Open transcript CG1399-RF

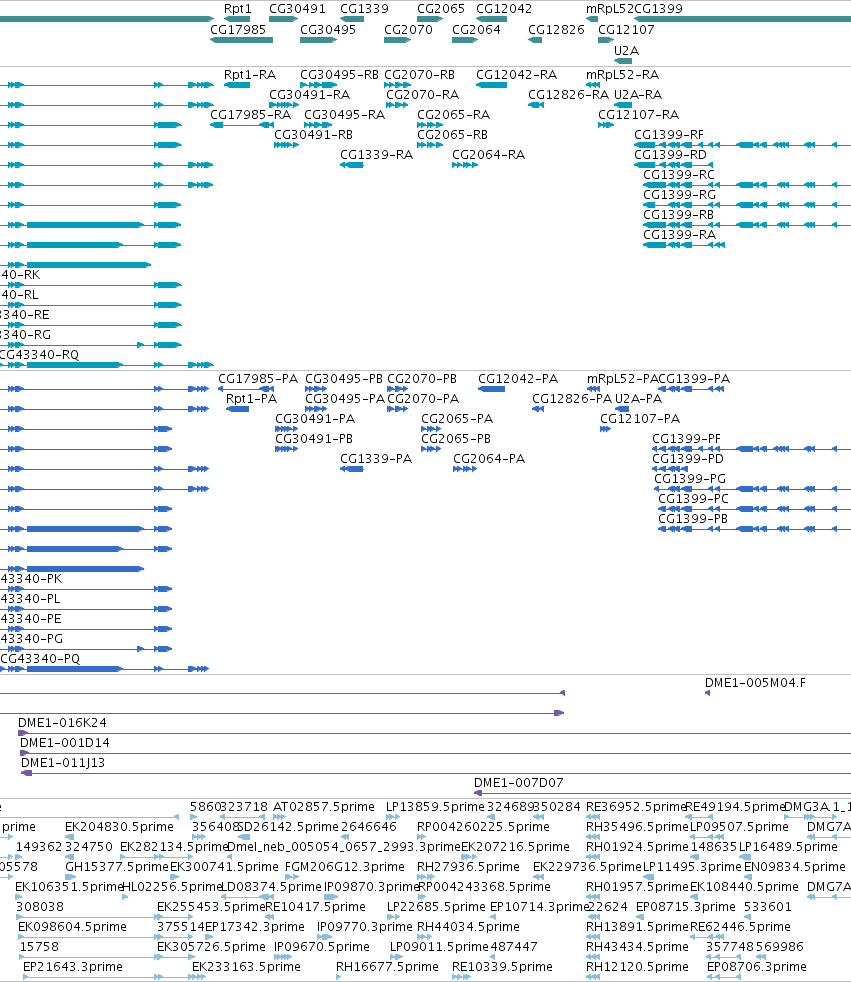[x=669, y=135]
